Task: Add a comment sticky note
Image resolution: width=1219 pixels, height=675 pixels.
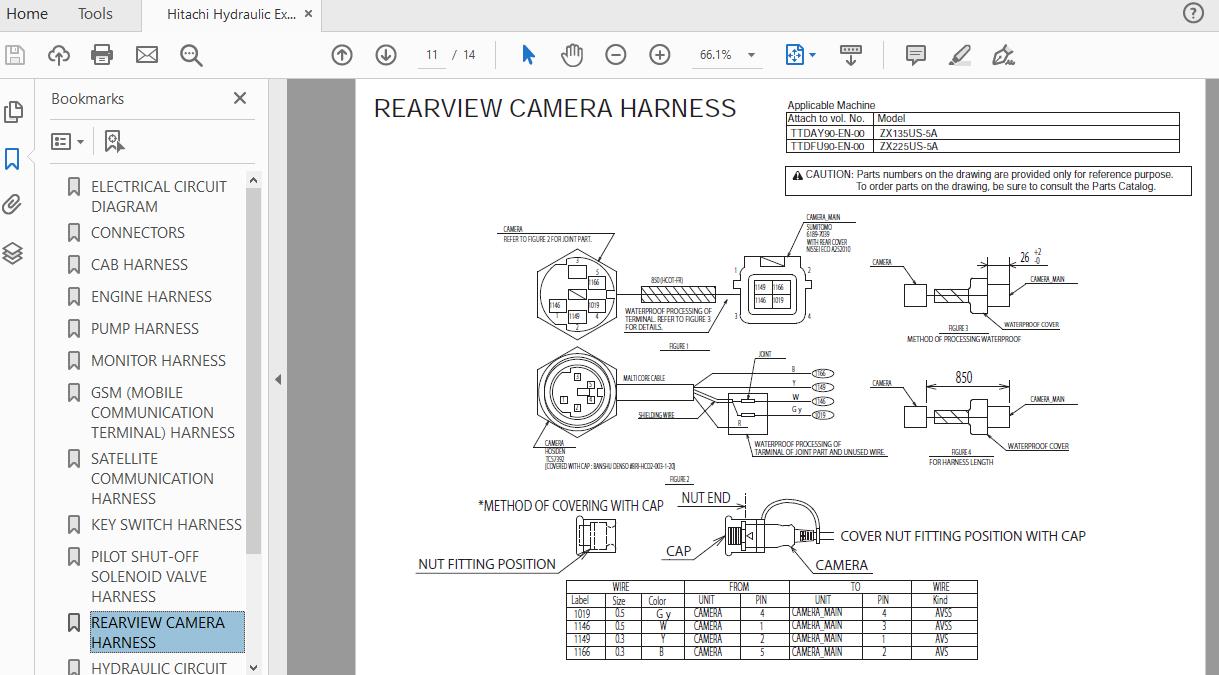Action: [915, 55]
